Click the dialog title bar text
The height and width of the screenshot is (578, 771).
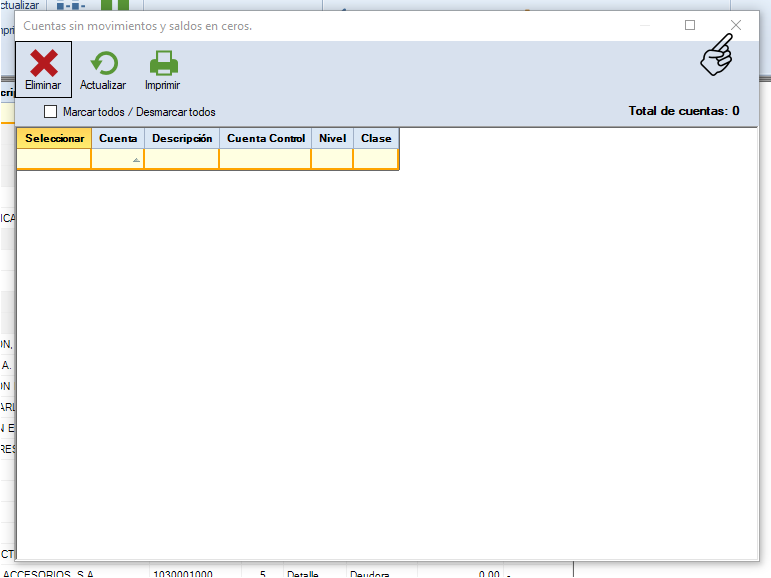[x=138, y=26]
